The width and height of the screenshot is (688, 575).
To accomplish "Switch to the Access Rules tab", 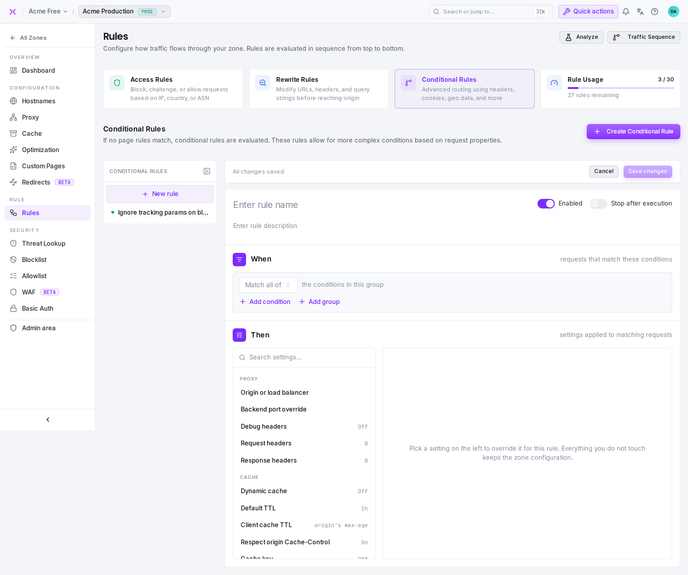I will tap(173, 89).
